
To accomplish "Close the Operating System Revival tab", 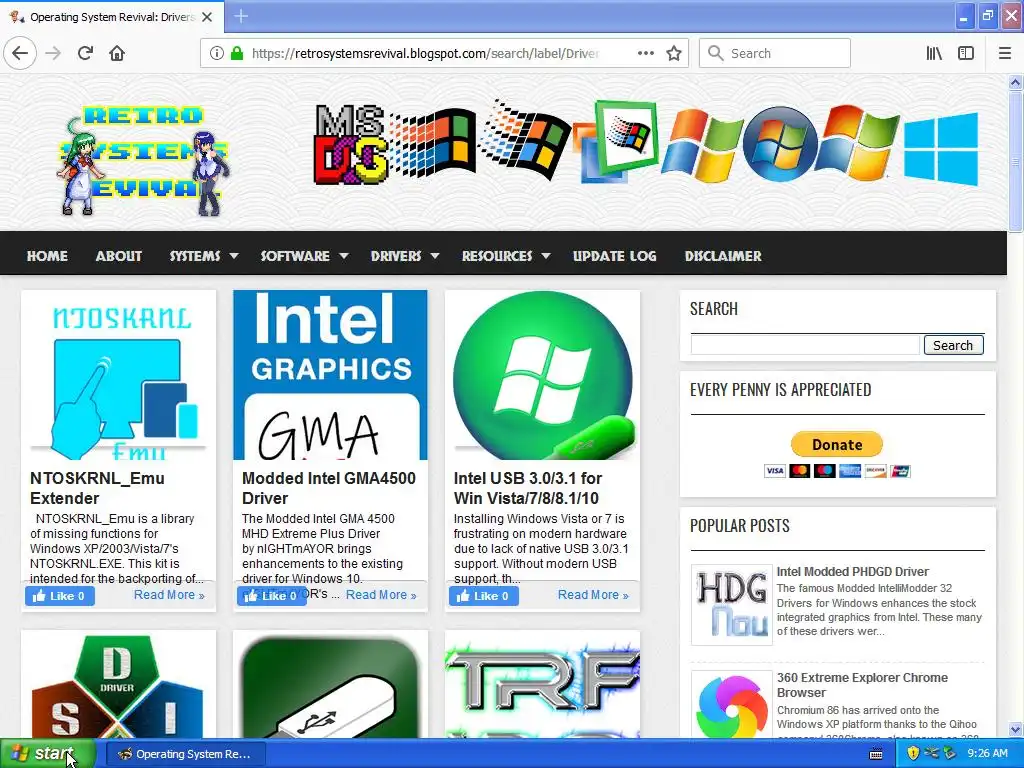I will click(x=207, y=17).
